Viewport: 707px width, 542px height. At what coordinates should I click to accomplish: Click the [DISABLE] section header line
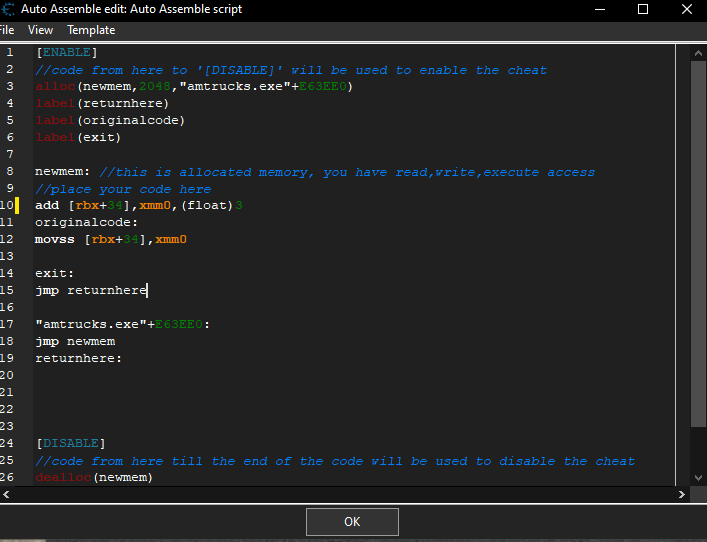pyautogui.click(x=70, y=443)
